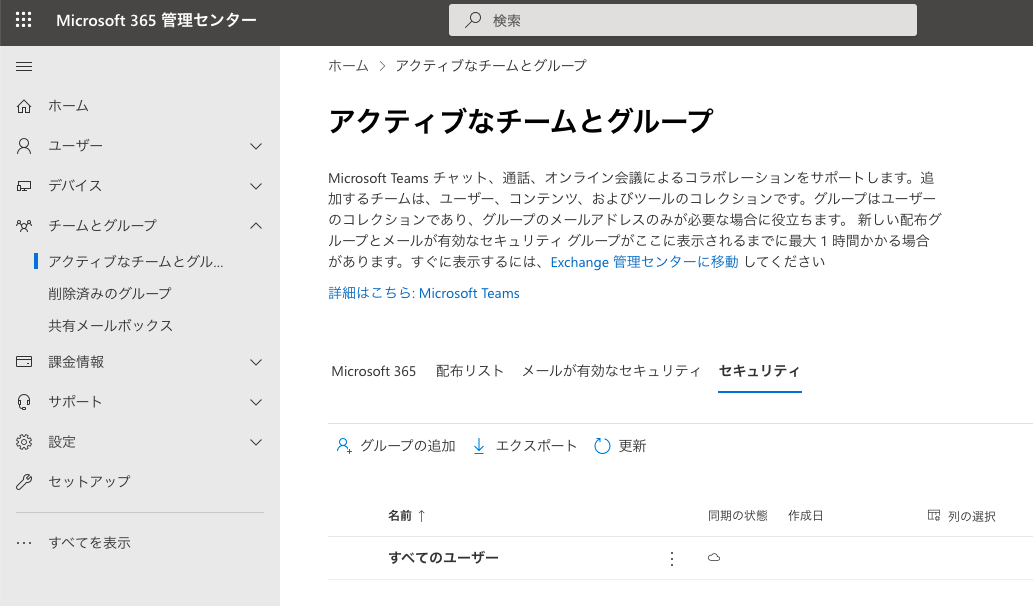Click the Support headset icon
Screen dimensions: 1033x606
(24, 402)
